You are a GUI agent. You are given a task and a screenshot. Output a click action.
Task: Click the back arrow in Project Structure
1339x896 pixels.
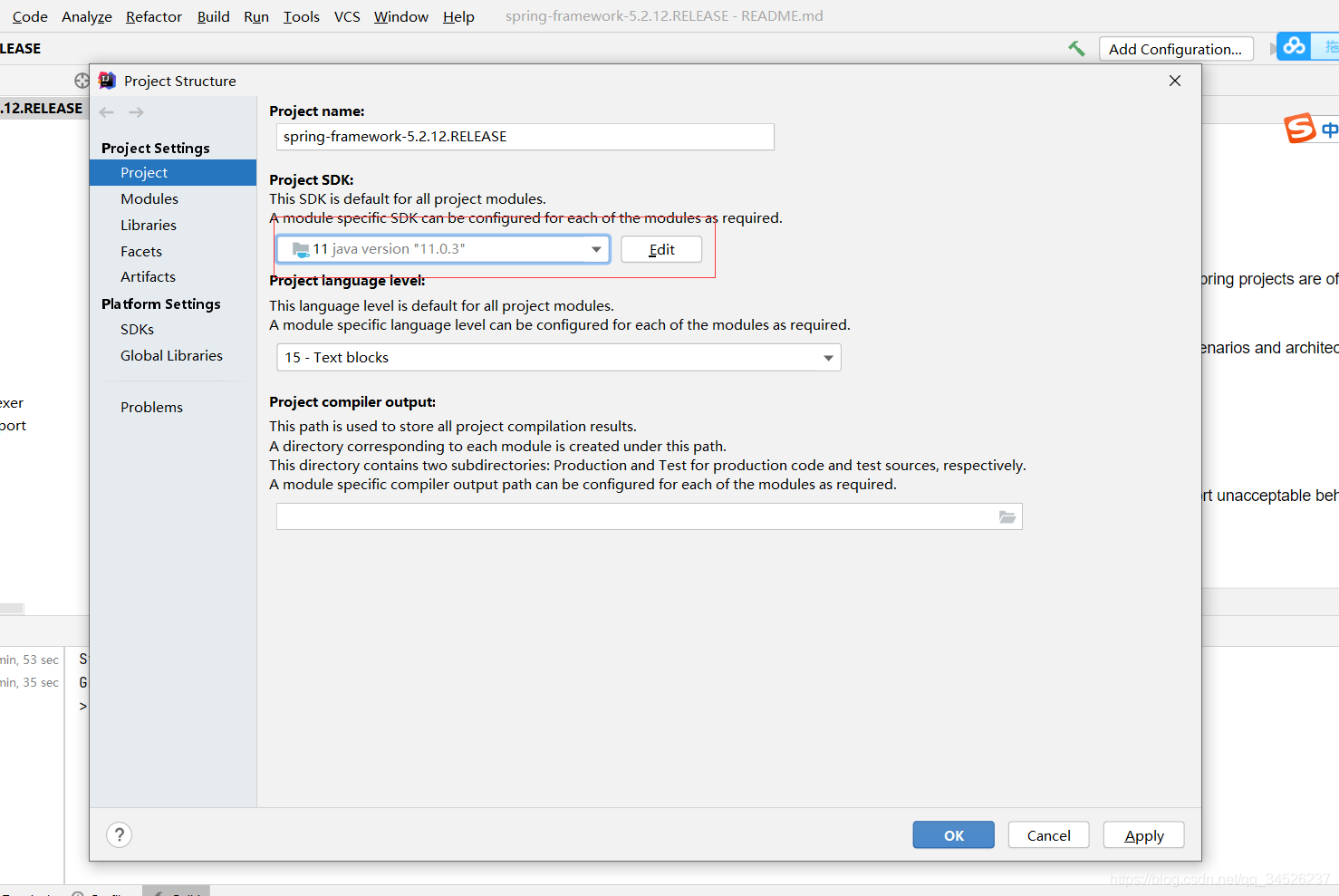[107, 112]
